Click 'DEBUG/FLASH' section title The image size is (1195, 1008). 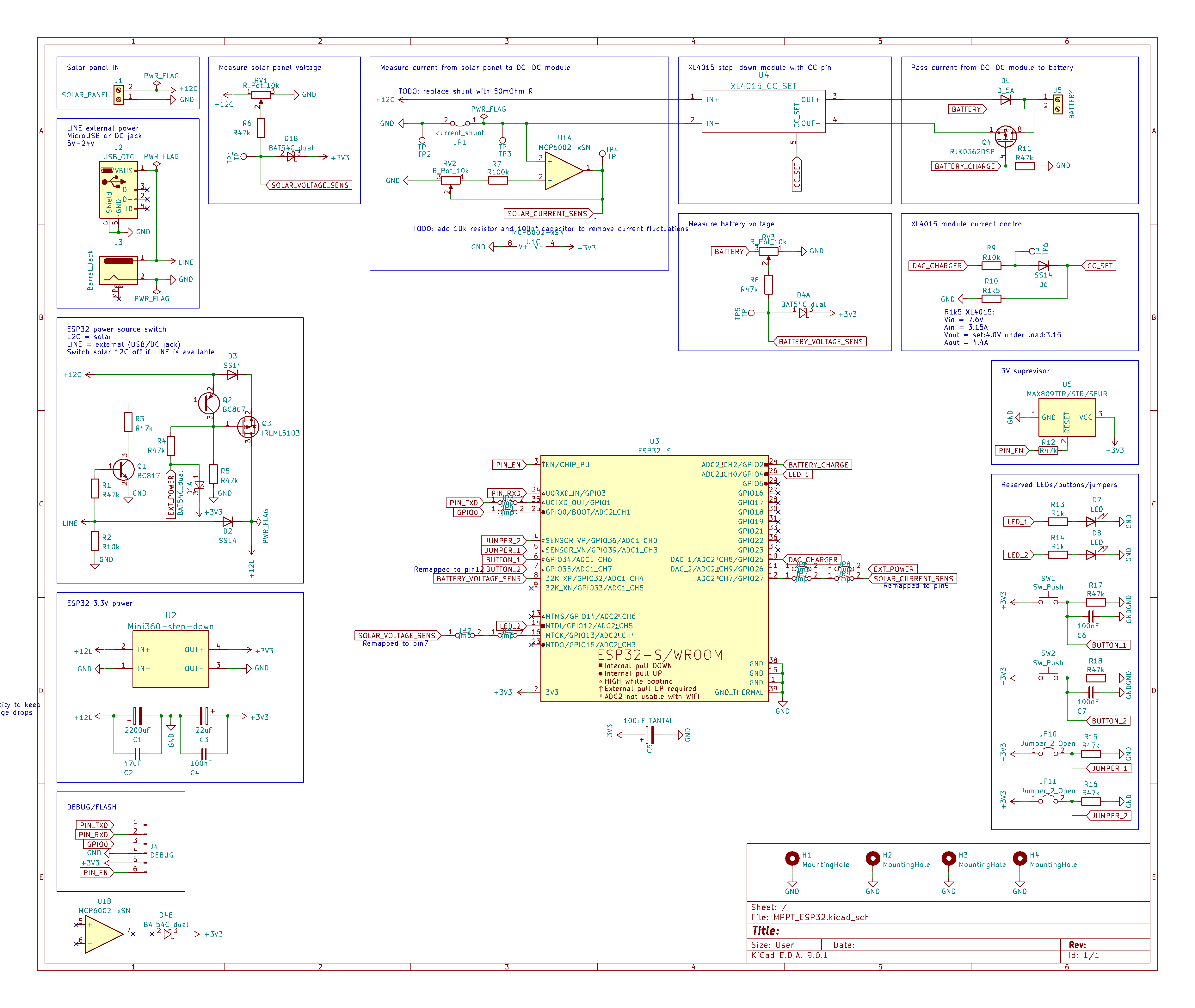point(91,807)
